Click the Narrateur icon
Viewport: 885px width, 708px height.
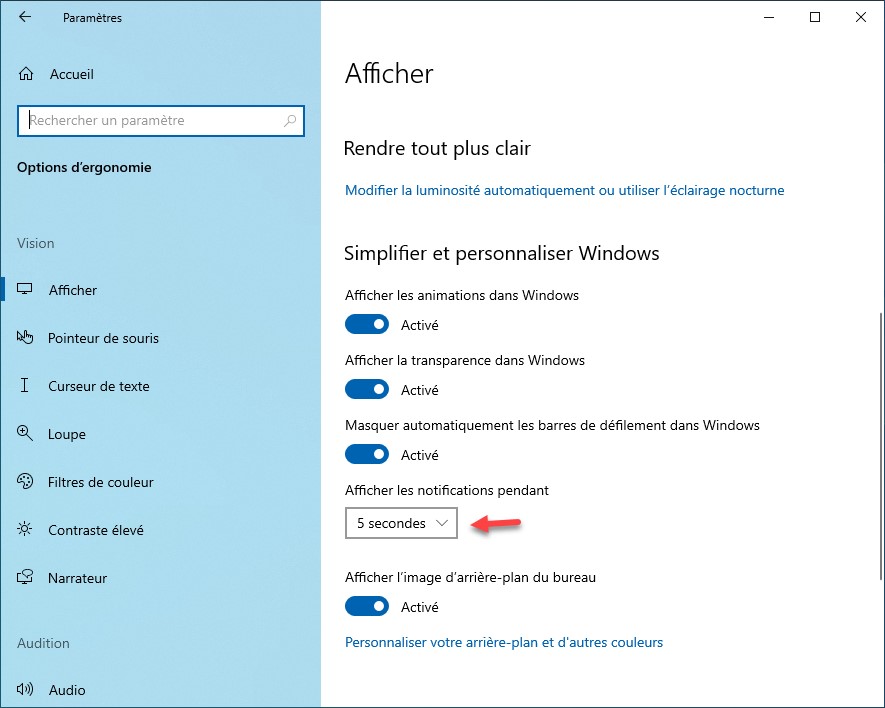pyautogui.click(x=26, y=578)
